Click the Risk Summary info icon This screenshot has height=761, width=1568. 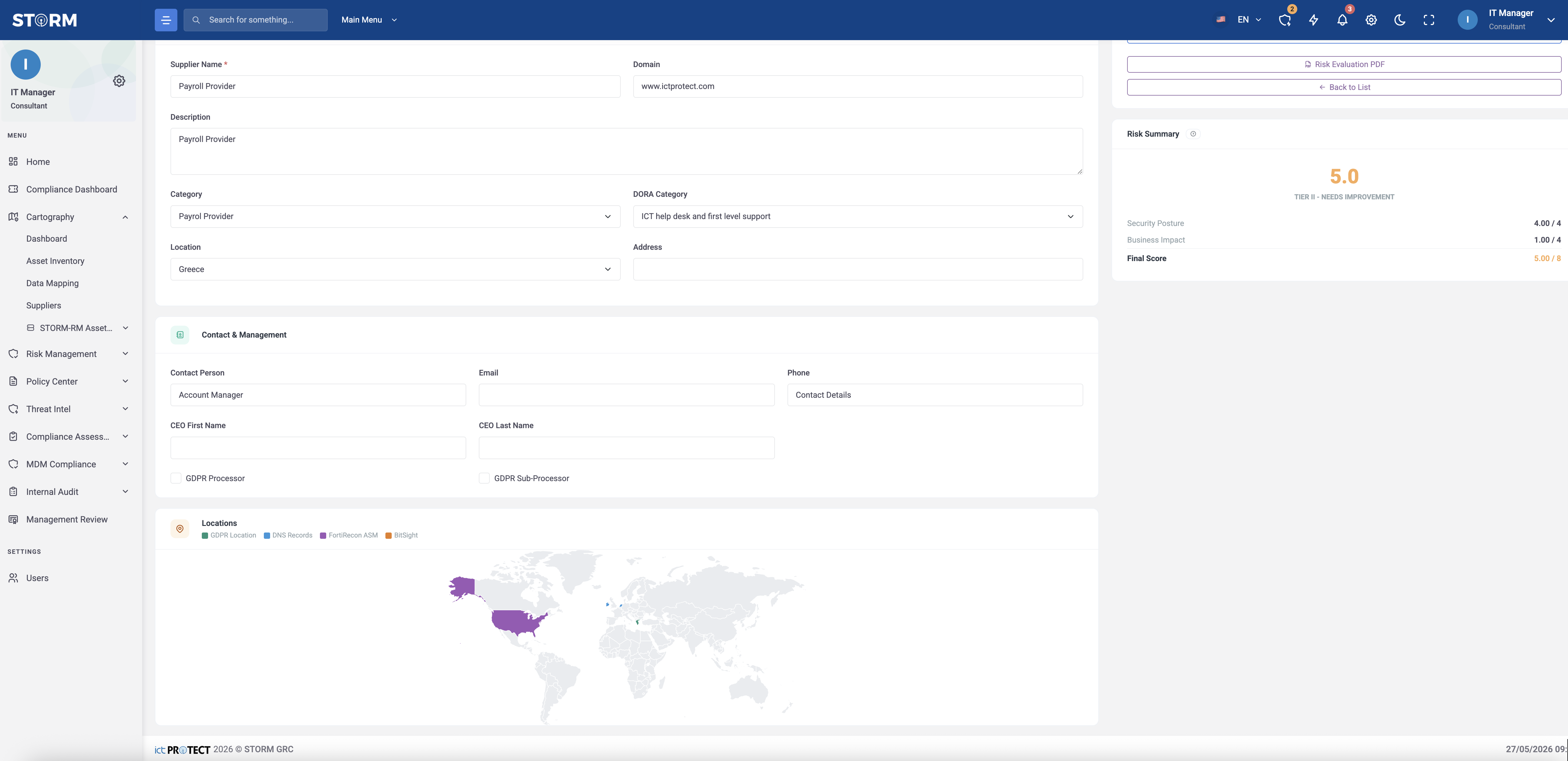click(1193, 134)
